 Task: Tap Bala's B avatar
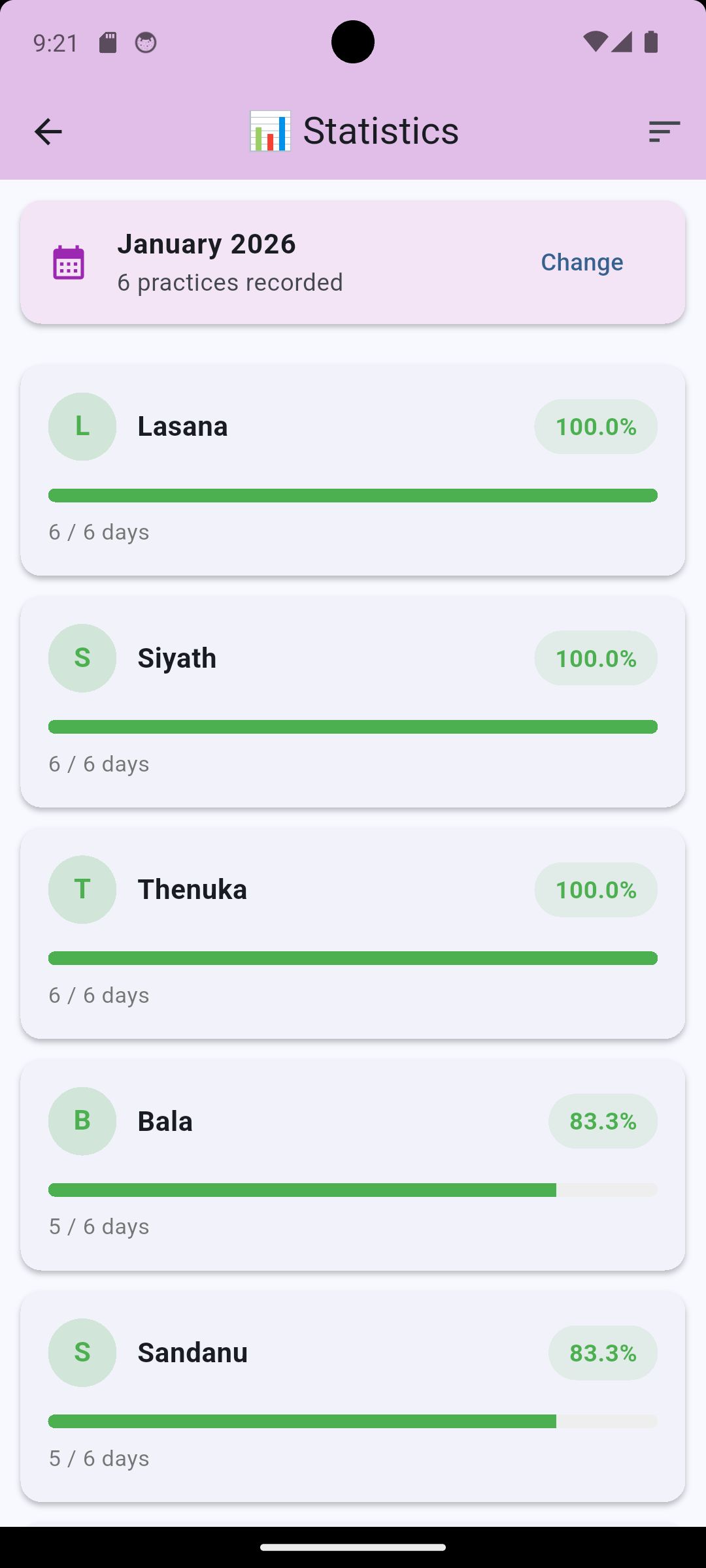pyautogui.click(x=82, y=1121)
